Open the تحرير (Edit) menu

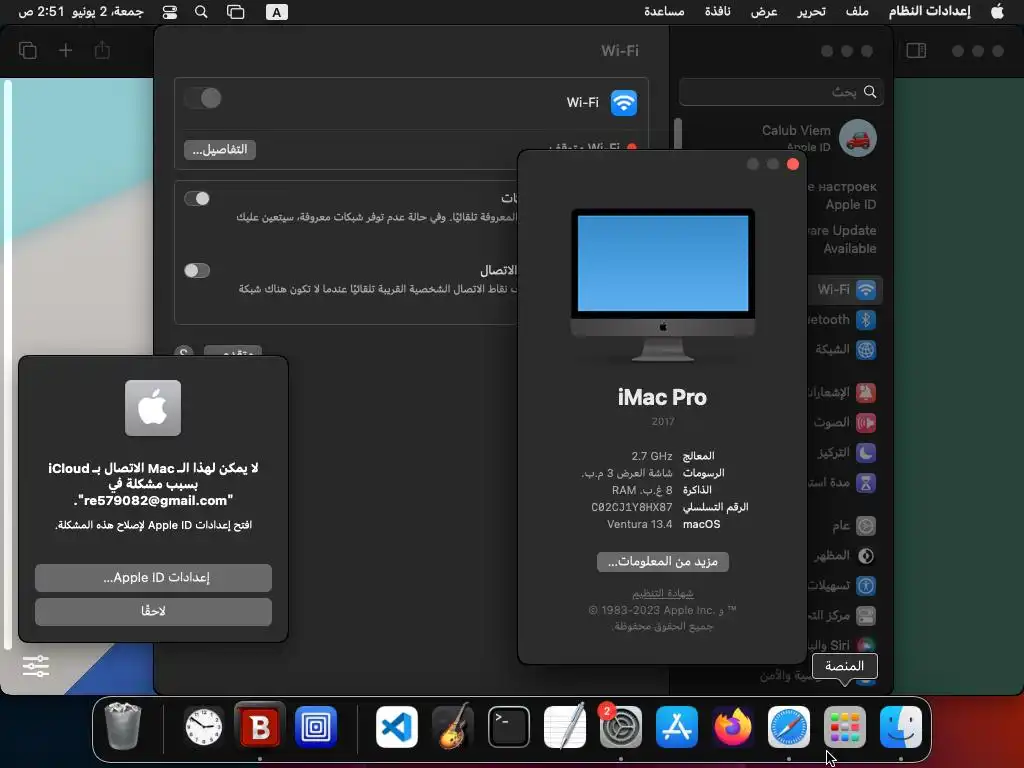coord(811,11)
